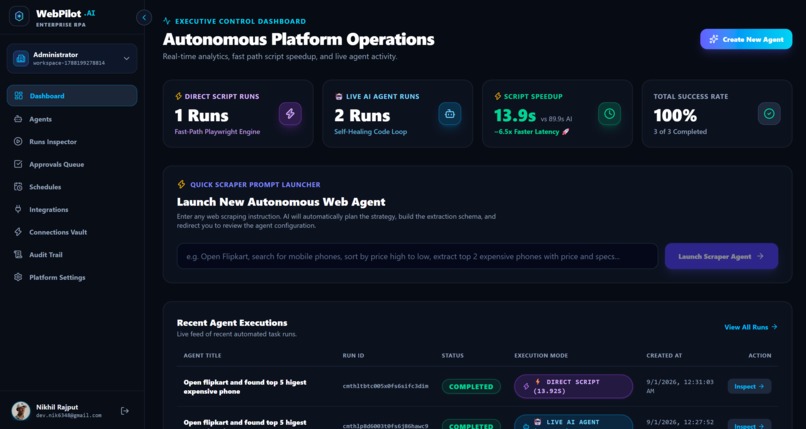Expand the Administrator workspace dropdown
Image resolution: width=806 pixels, height=429 pixels.
coord(126,59)
